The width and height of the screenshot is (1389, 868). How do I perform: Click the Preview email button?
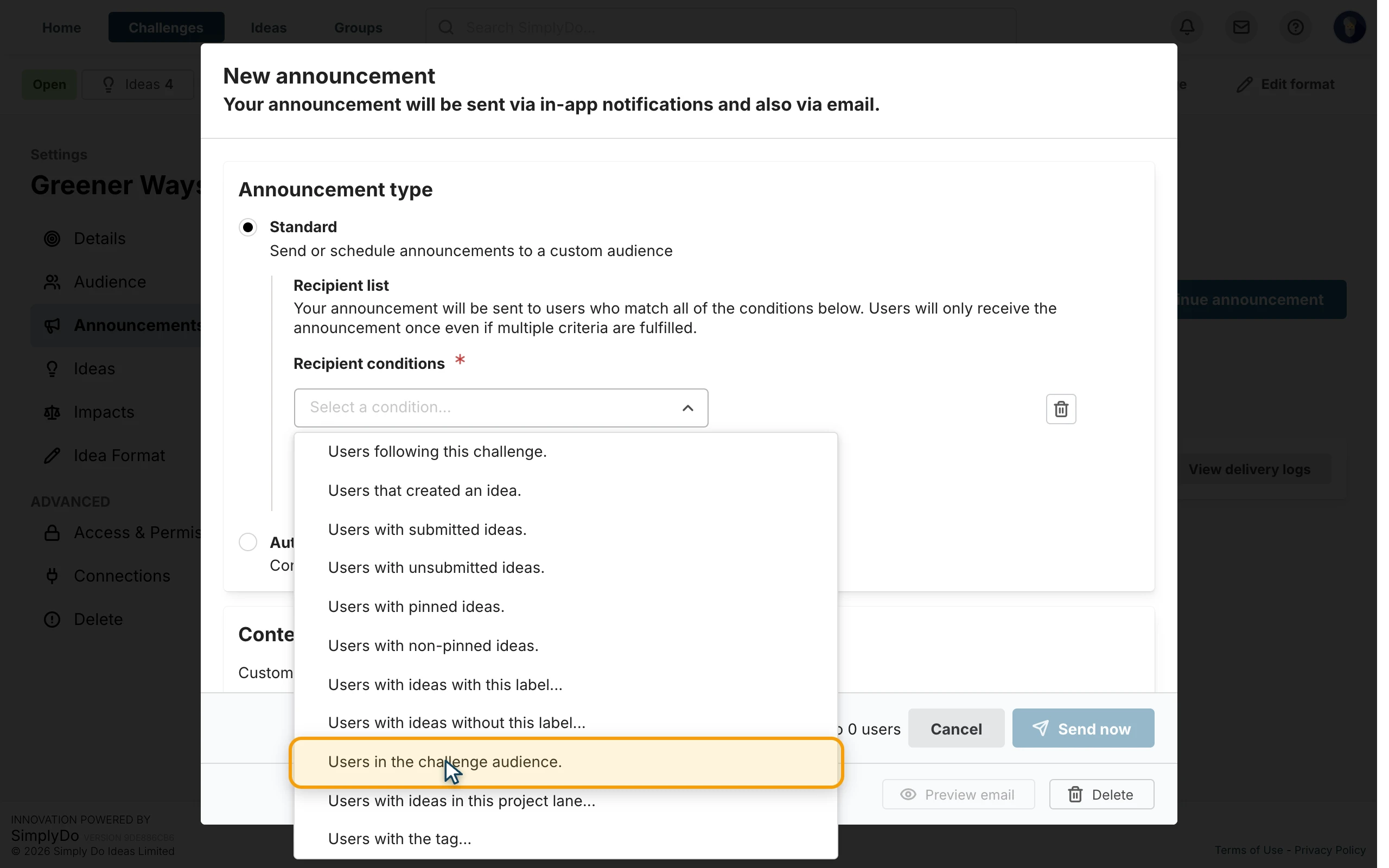[958, 795]
